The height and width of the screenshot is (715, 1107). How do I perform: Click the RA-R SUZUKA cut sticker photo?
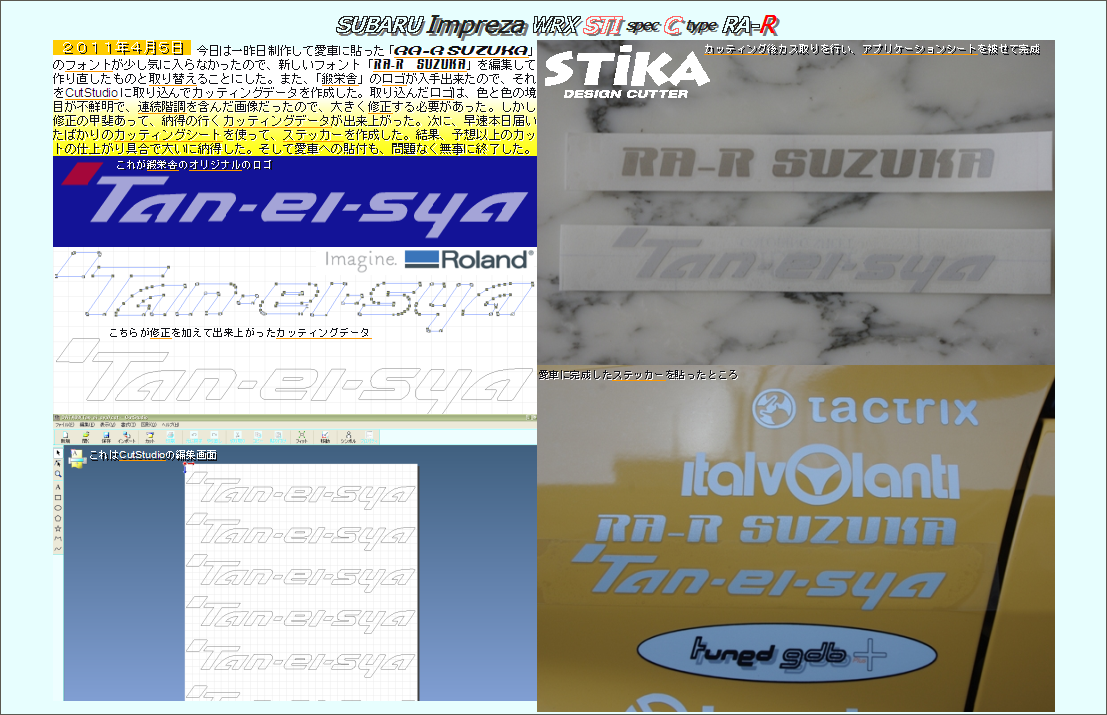(807, 162)
